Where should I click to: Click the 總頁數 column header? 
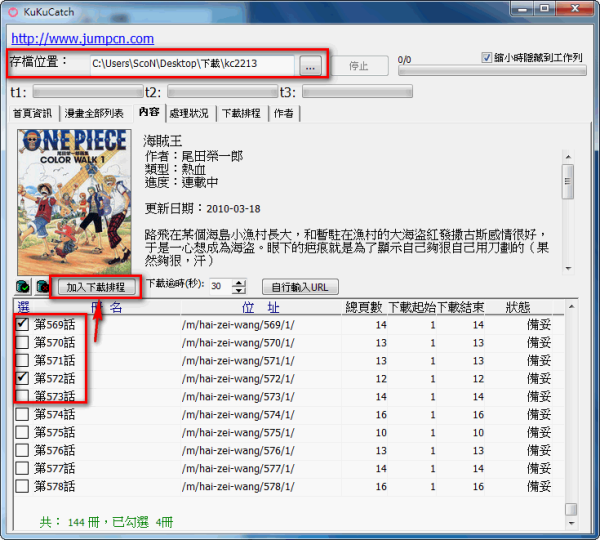[x=364, y=307]
